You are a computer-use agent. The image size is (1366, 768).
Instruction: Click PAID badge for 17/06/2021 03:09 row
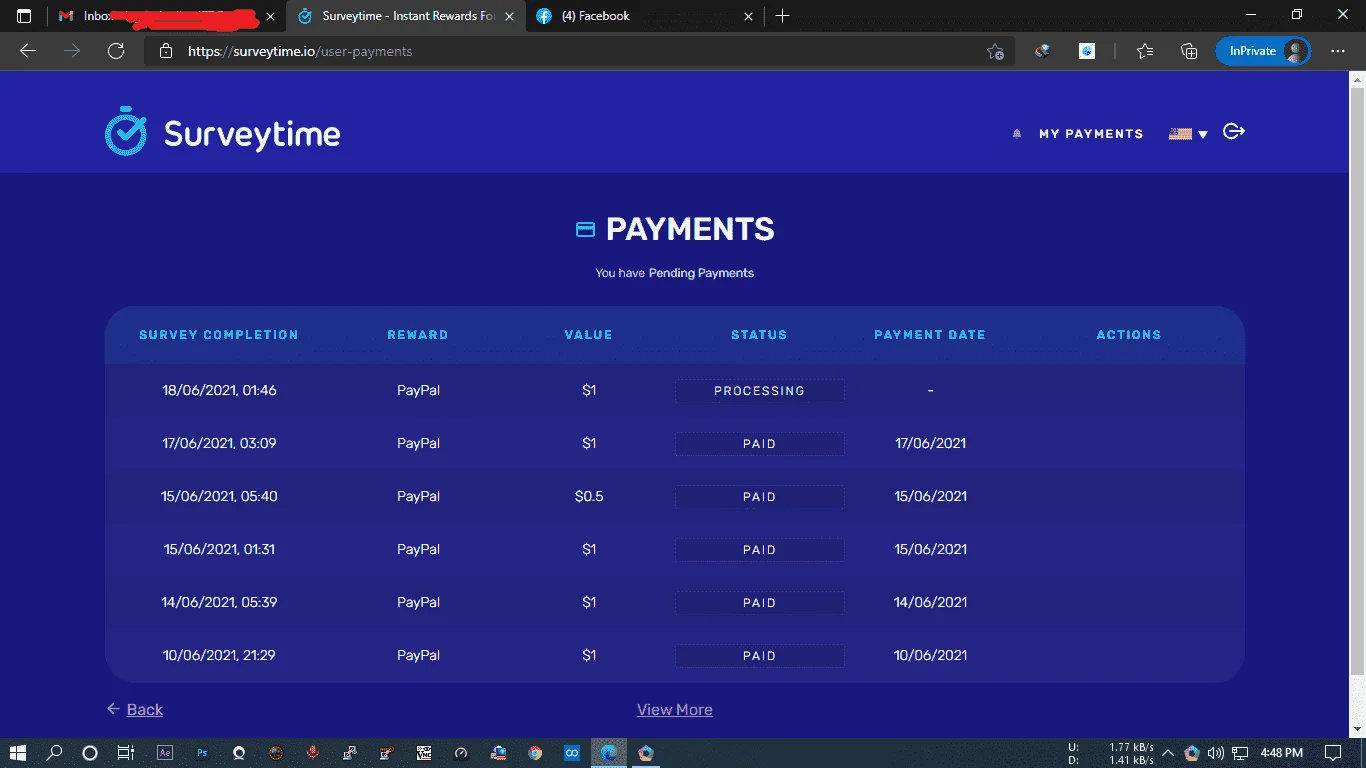(x=760, y=444)
